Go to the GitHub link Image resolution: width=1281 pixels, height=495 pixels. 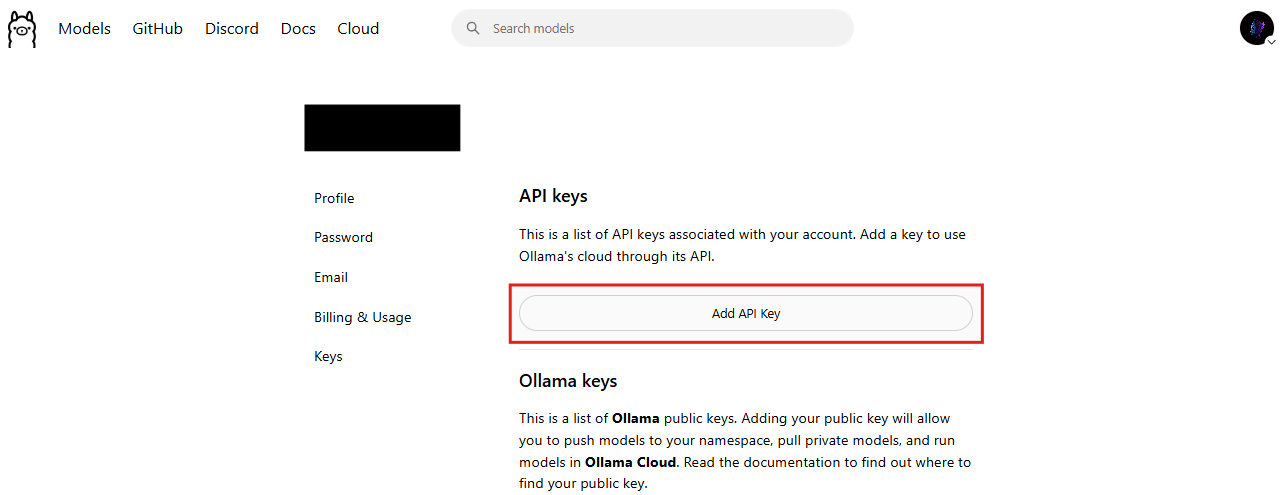[158, 29]
